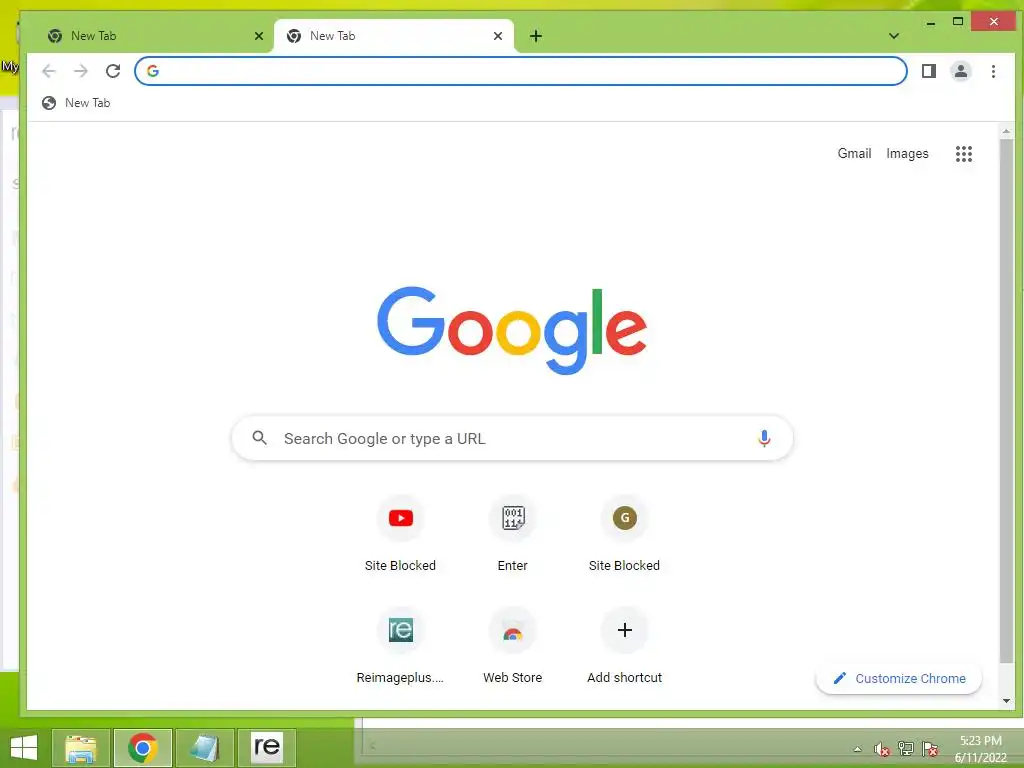Click the Customize Chrome button
The width and height of the screenshot is (1024, 768).
click(899, 679)
